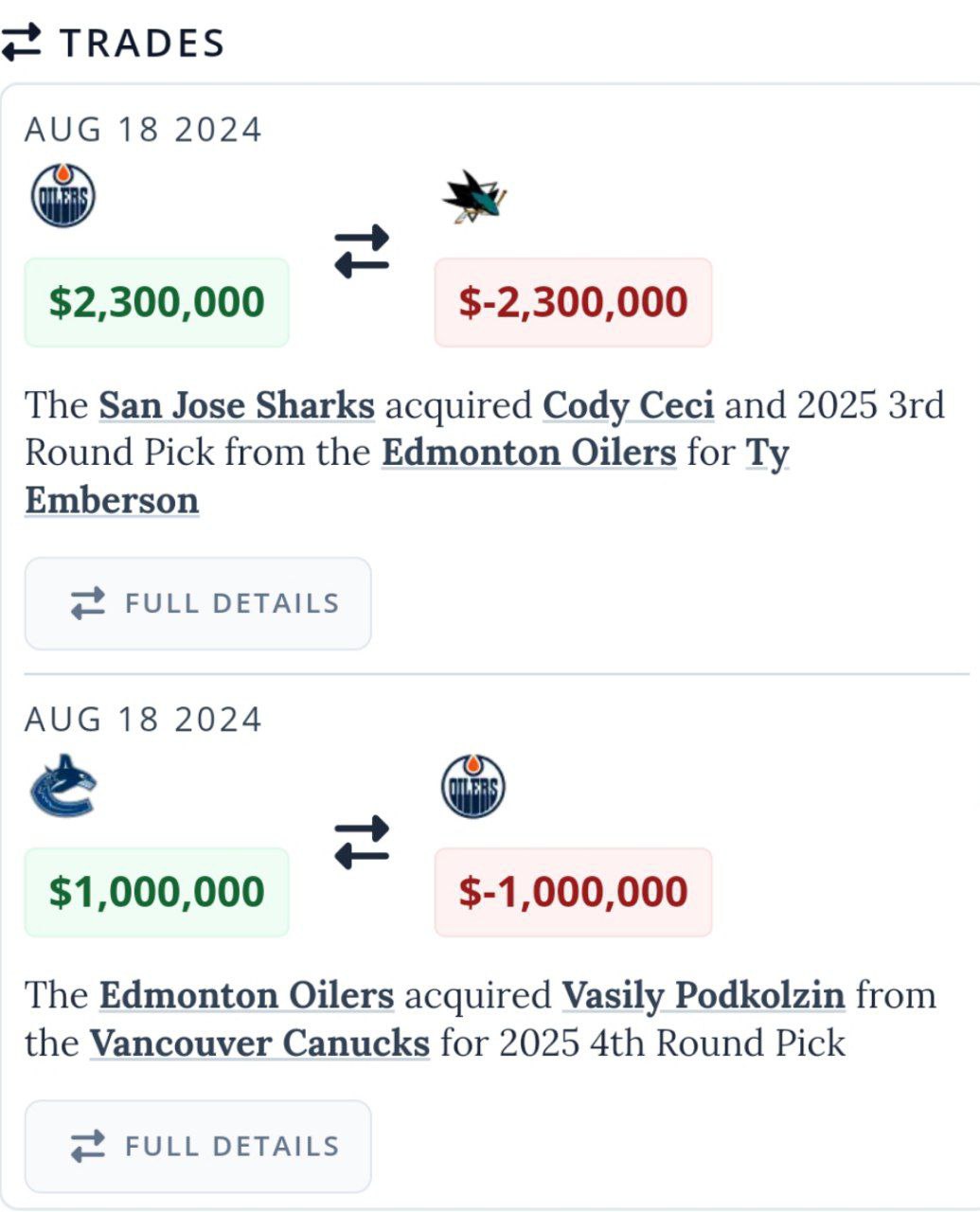Click the San Jose Sharks logo
Screen dimensions: 980x1212
[x=474, y=196]
